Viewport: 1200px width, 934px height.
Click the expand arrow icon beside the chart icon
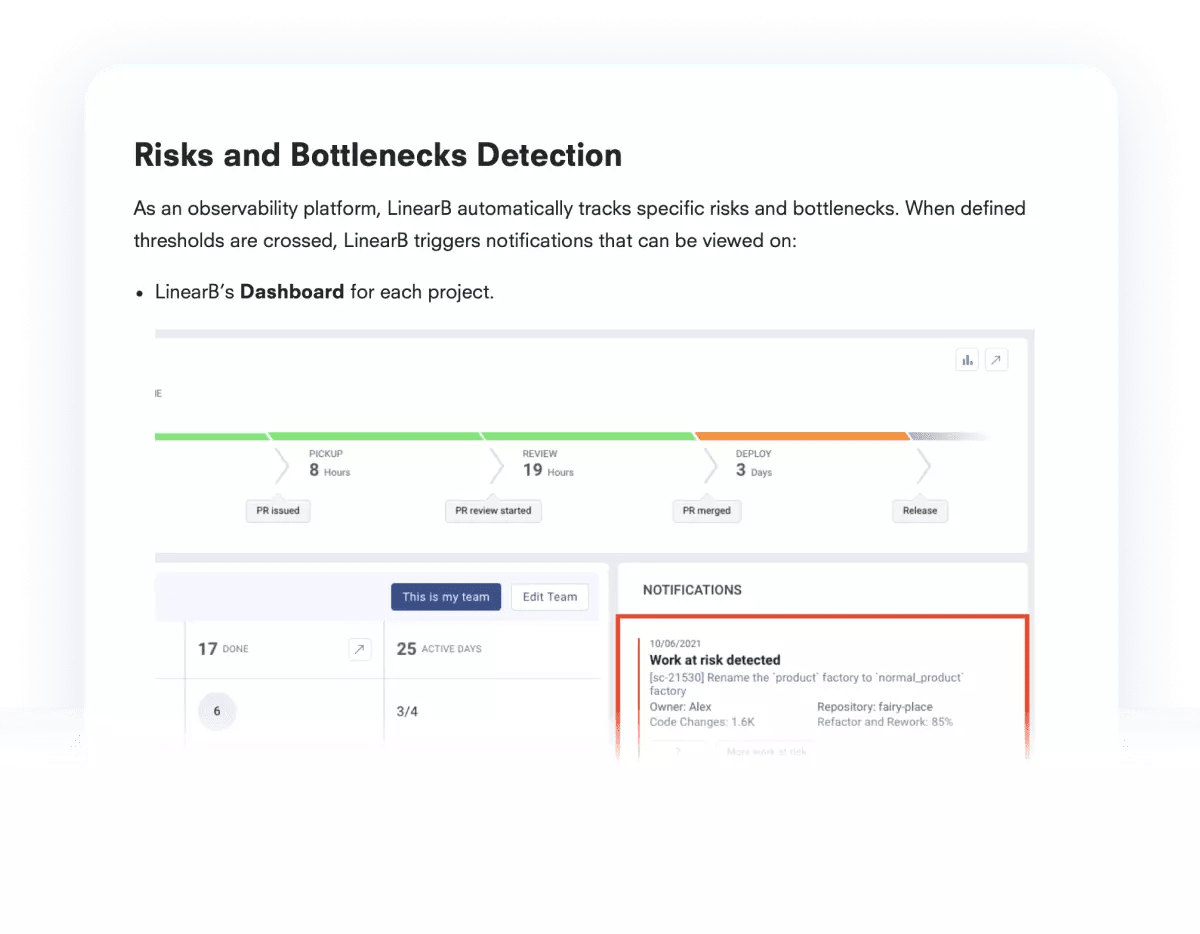coord(996,360)
